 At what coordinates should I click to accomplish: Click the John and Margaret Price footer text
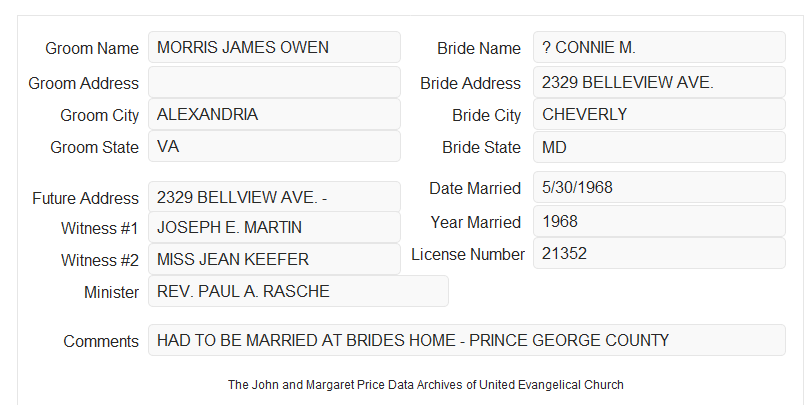(x=426, y=384)
